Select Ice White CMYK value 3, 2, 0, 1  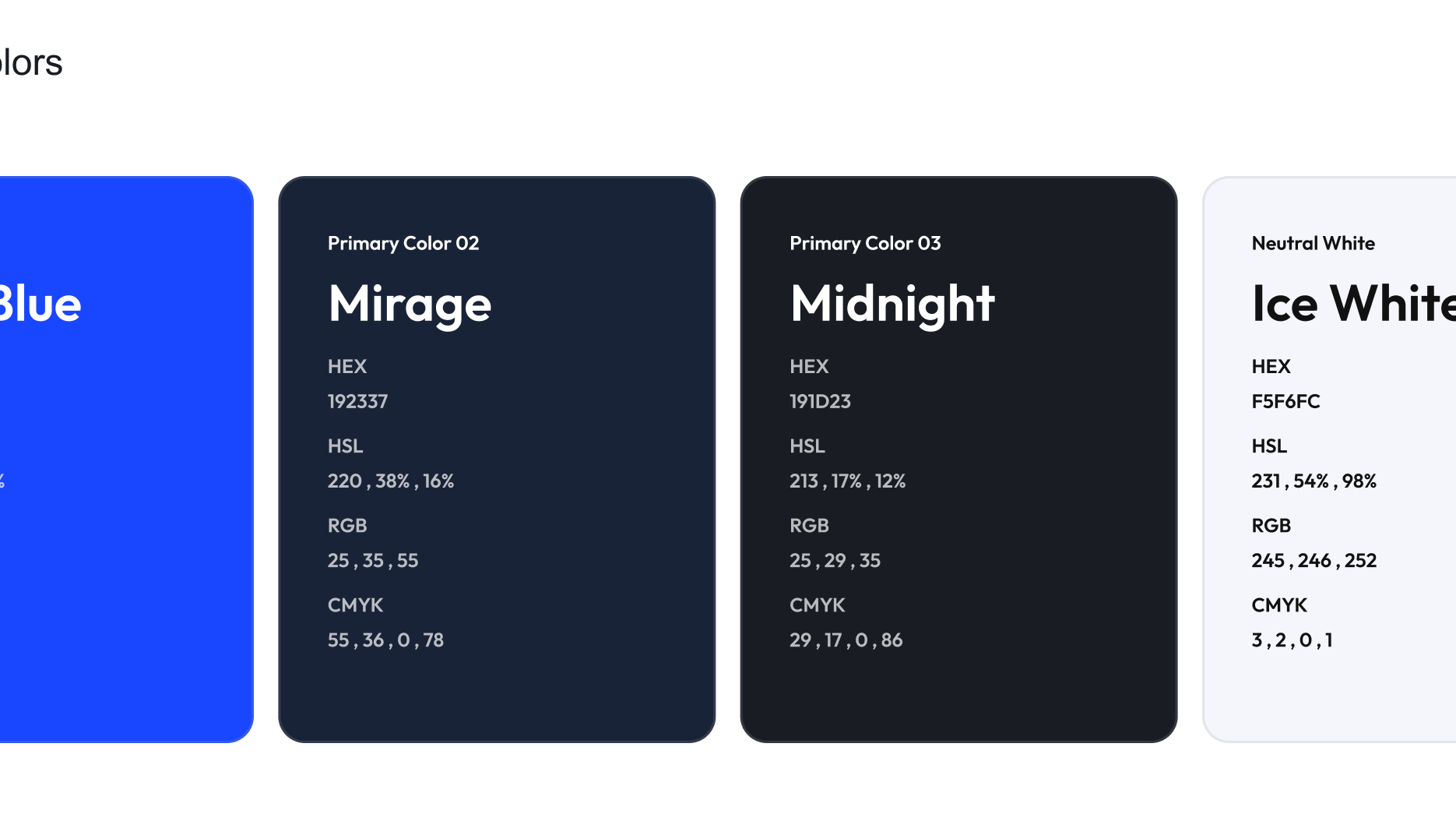1292,640
